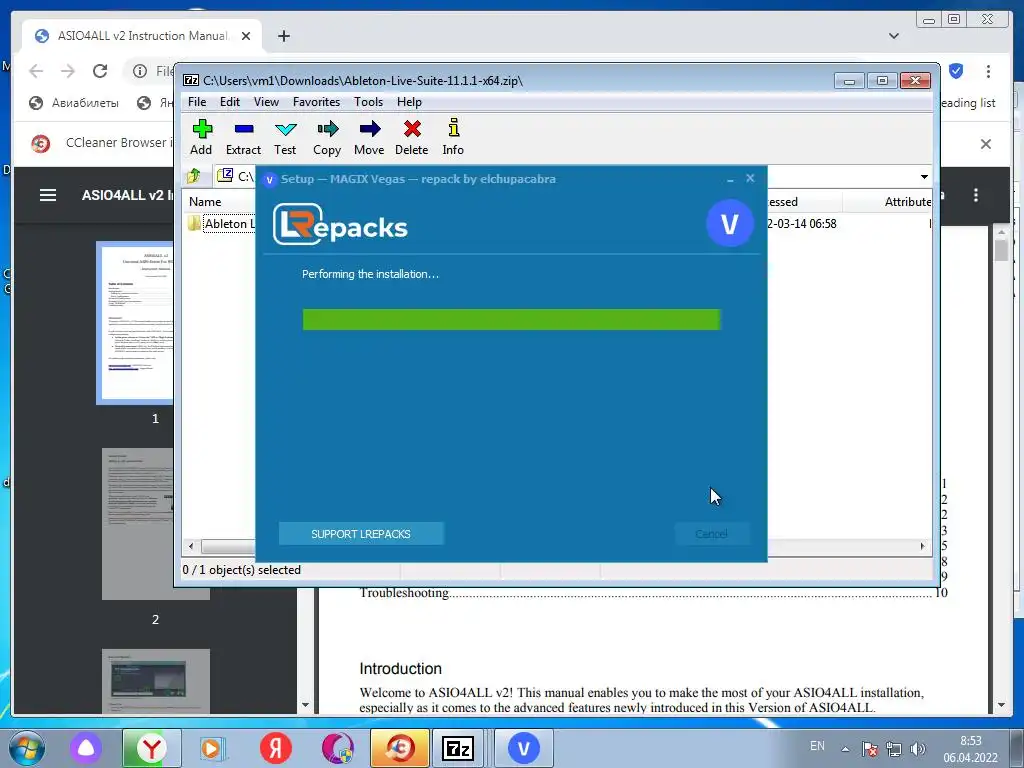Click the blue shield extension icon in browser

(955, 71)
